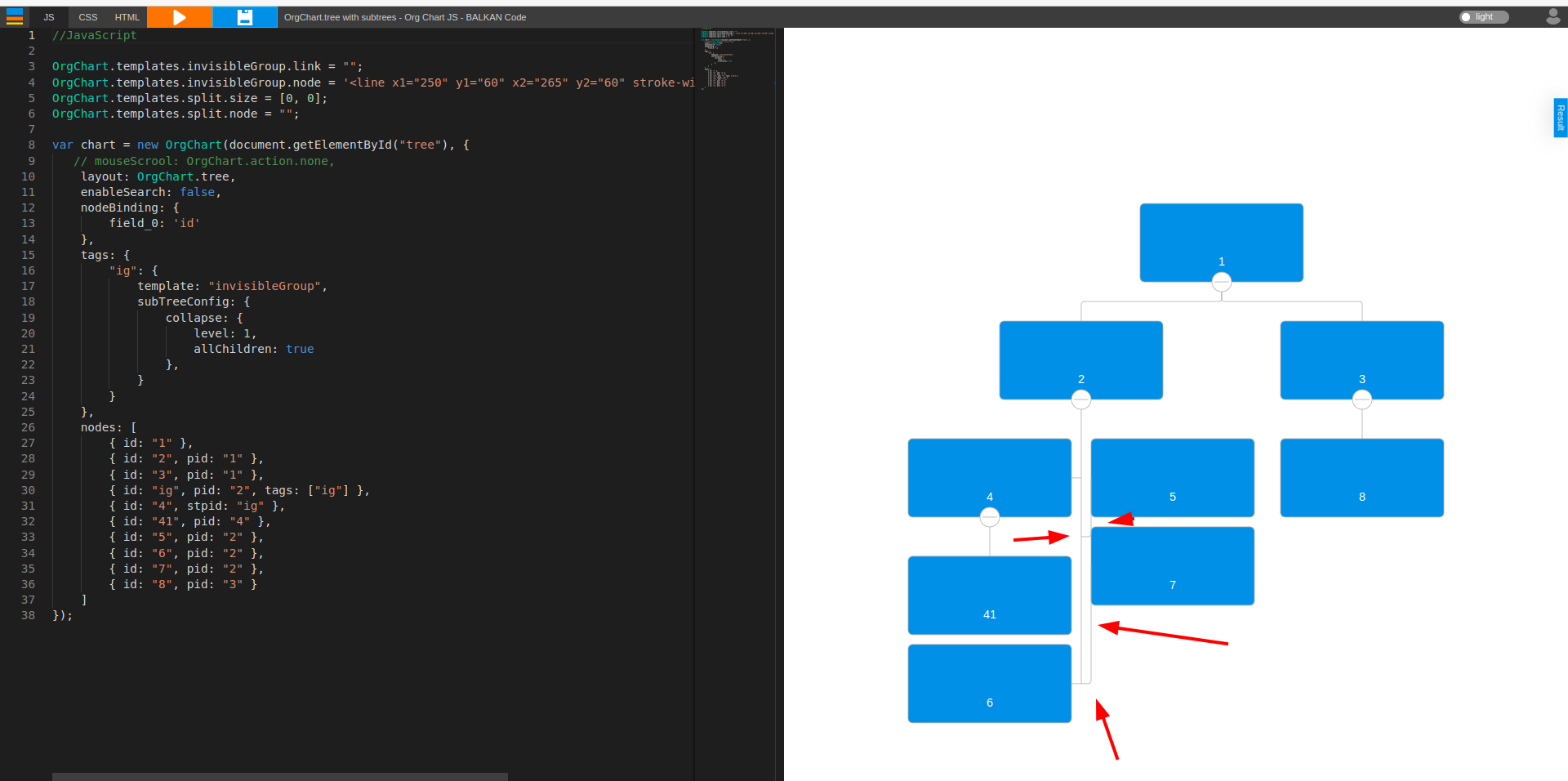Viewport: 1568px width, 781px height.
Task: Save the project using the save icon
Action: (244, 16)
